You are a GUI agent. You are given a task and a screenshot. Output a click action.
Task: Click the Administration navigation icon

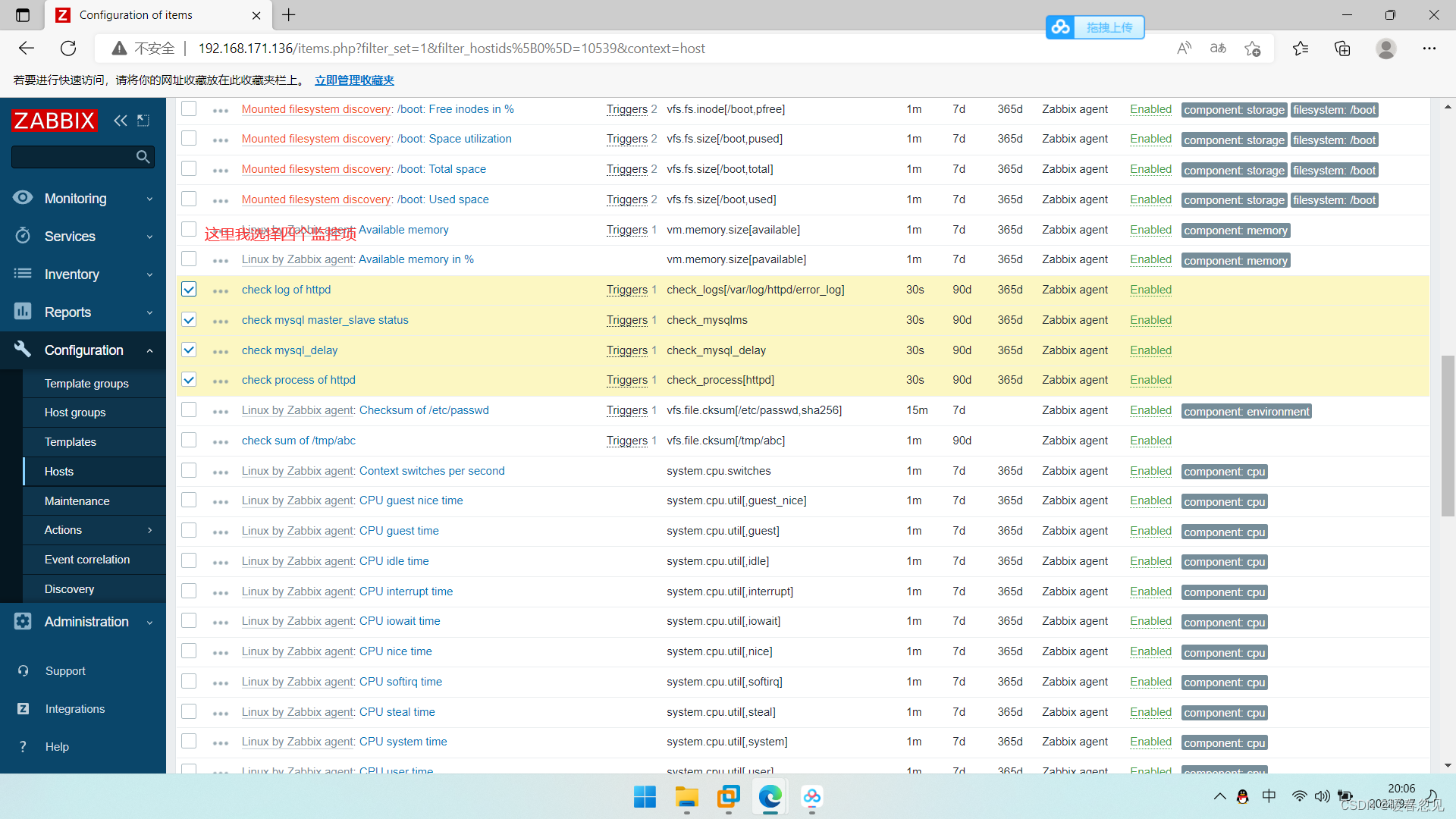[x=22, y=622]
